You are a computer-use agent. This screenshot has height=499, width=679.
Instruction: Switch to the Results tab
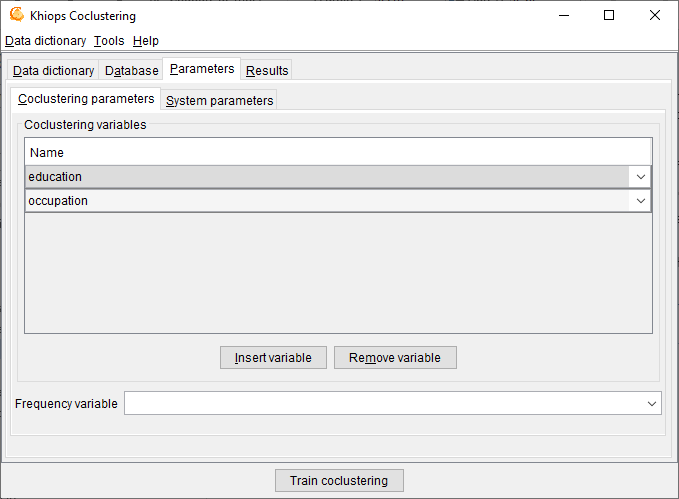267,71
